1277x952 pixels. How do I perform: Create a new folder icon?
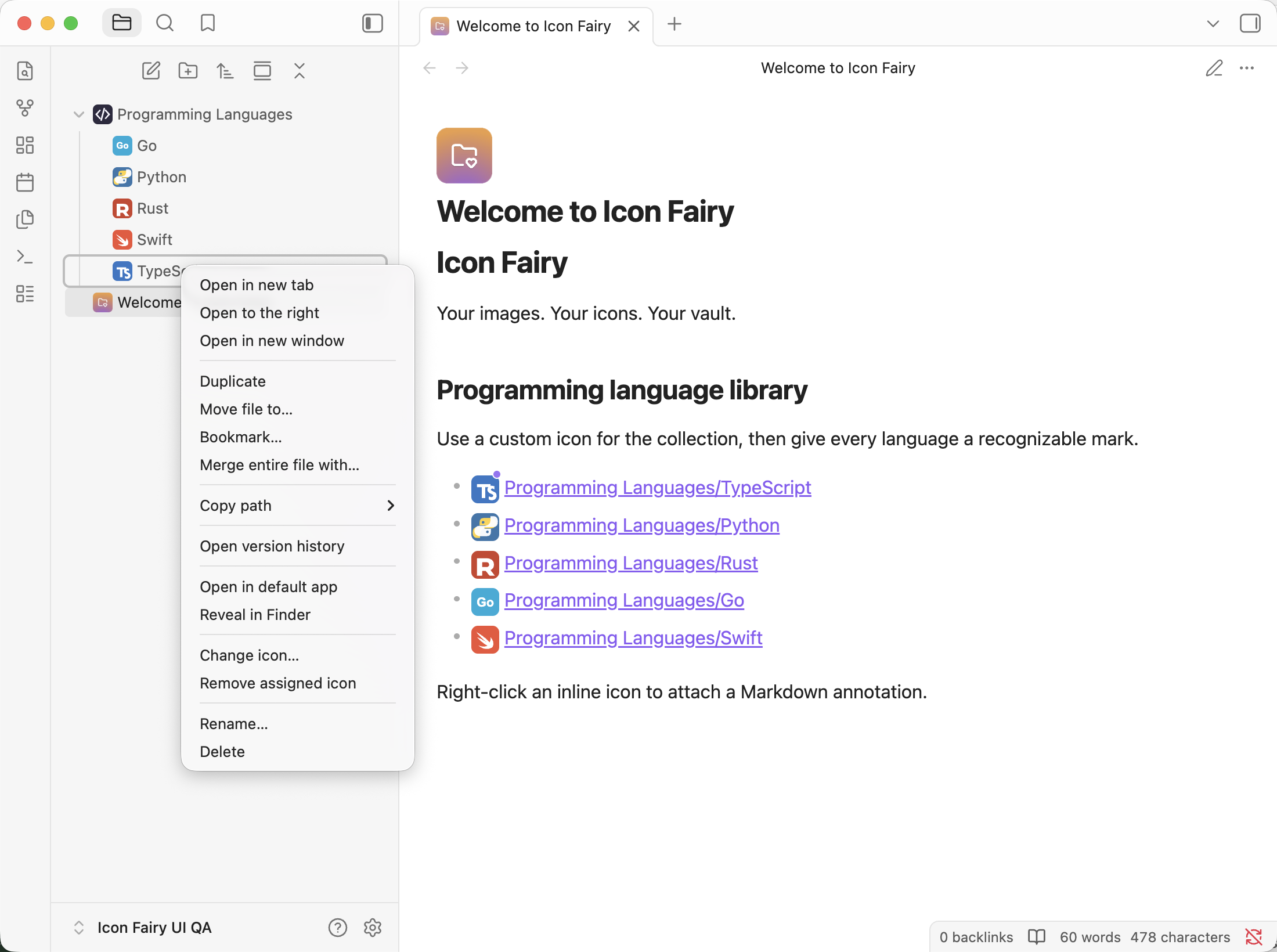(188, 71)
